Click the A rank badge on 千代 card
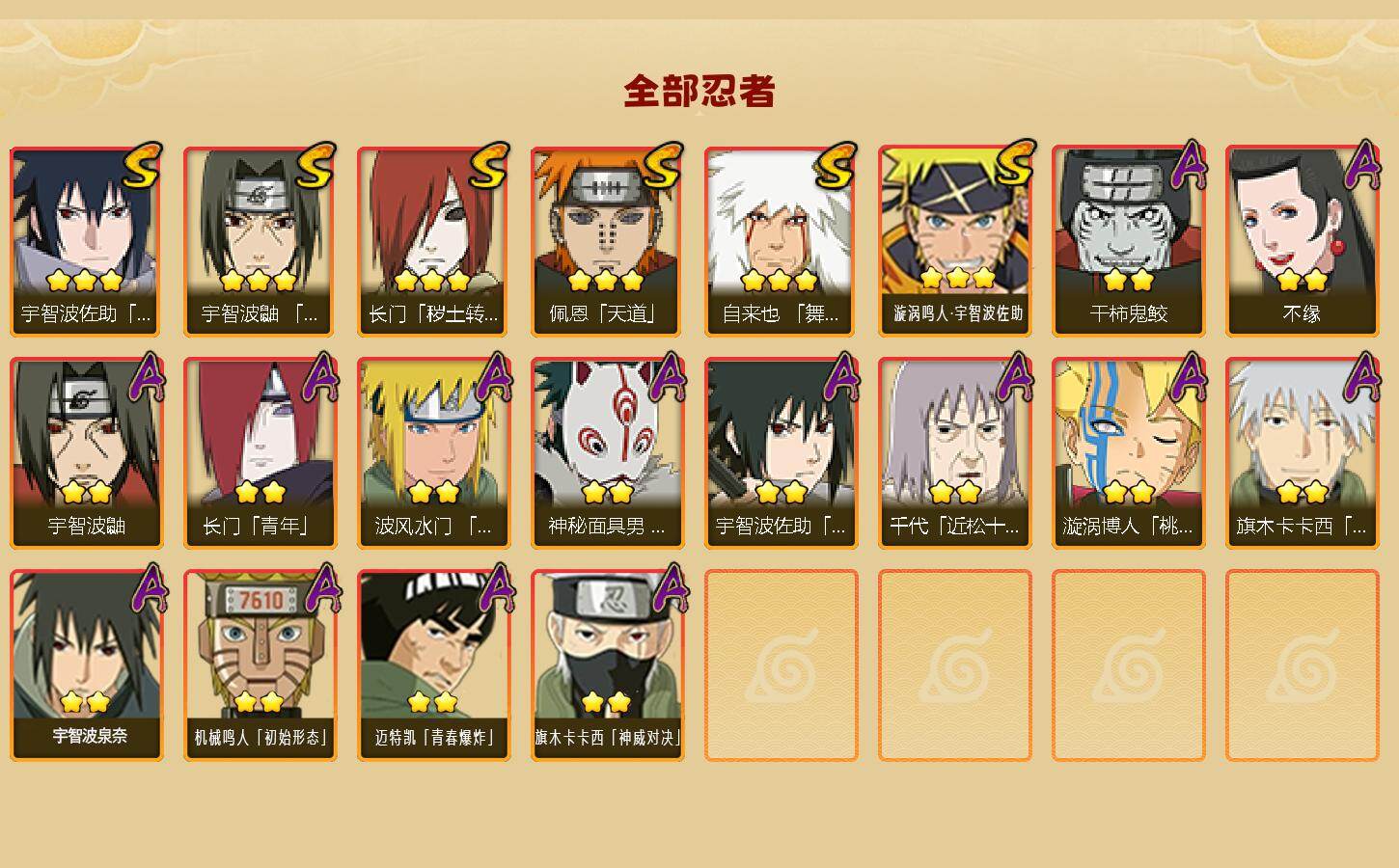Image resolution: width=1399 pixels, height=868 pixels. click(1015, 376)
